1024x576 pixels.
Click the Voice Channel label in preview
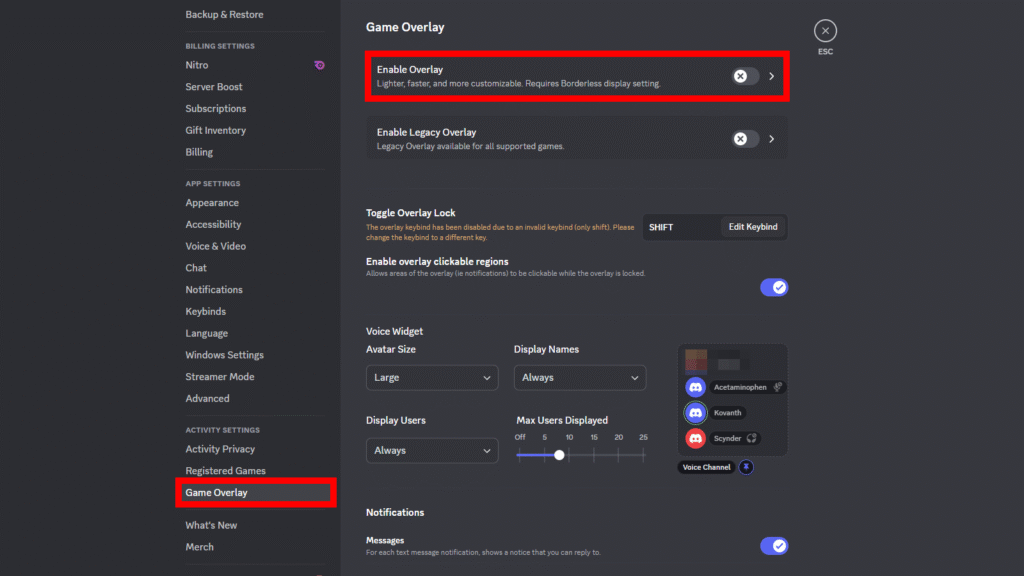pos(707,467)
